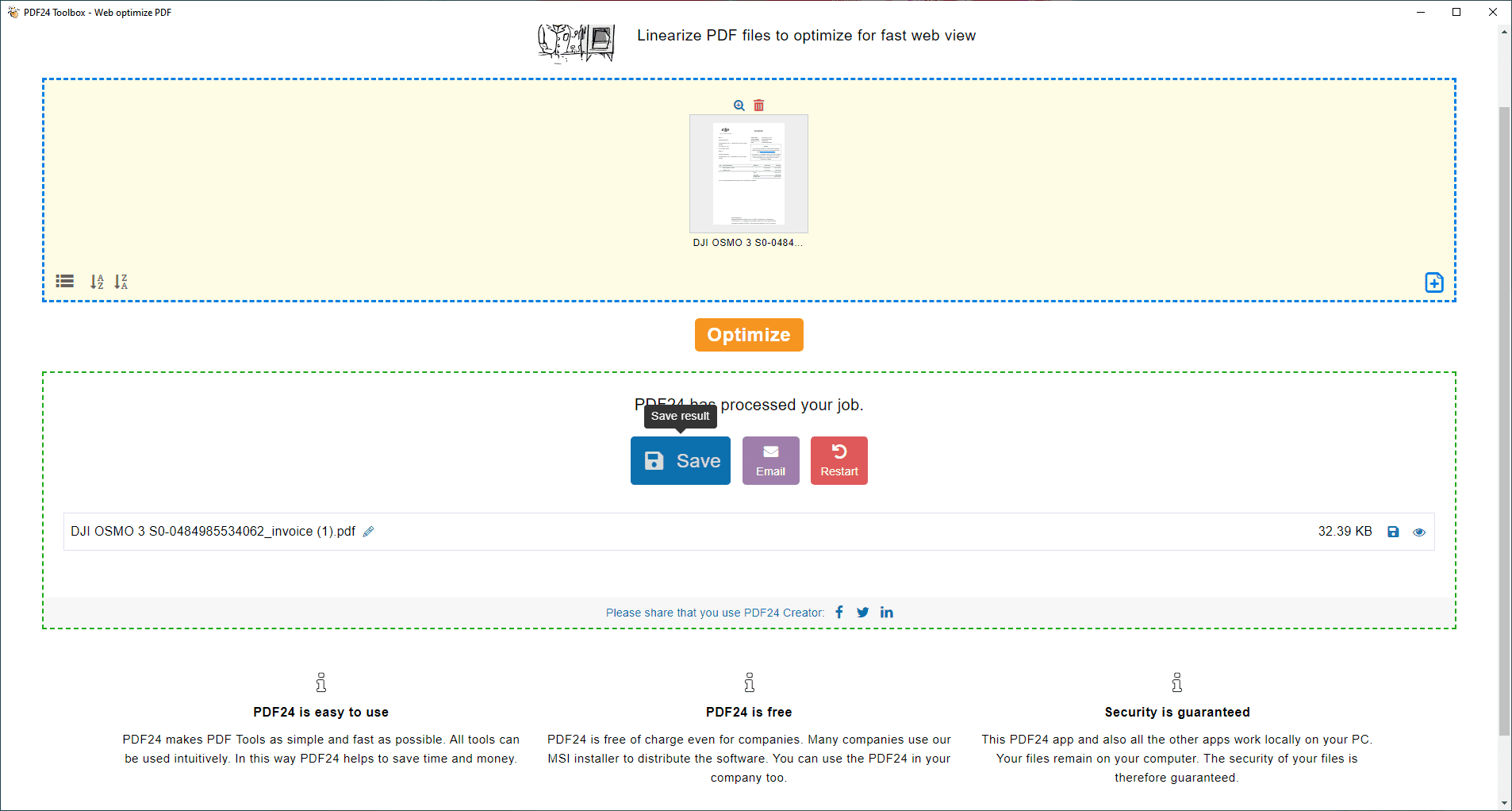Zoom into the DJI OSMO PDF preview

pyautogui.click(x=739, y=106)
